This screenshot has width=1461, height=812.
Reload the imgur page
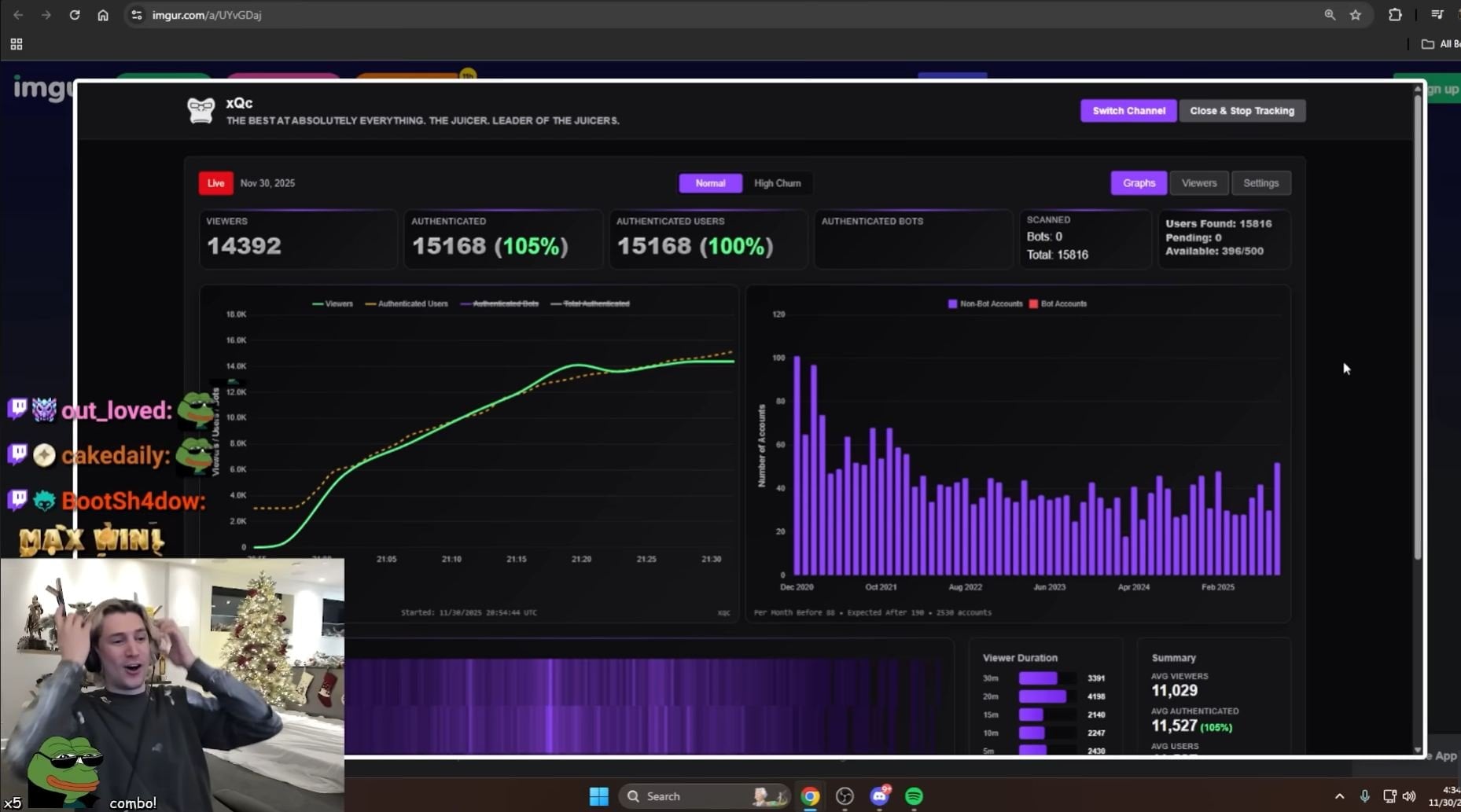75,15
